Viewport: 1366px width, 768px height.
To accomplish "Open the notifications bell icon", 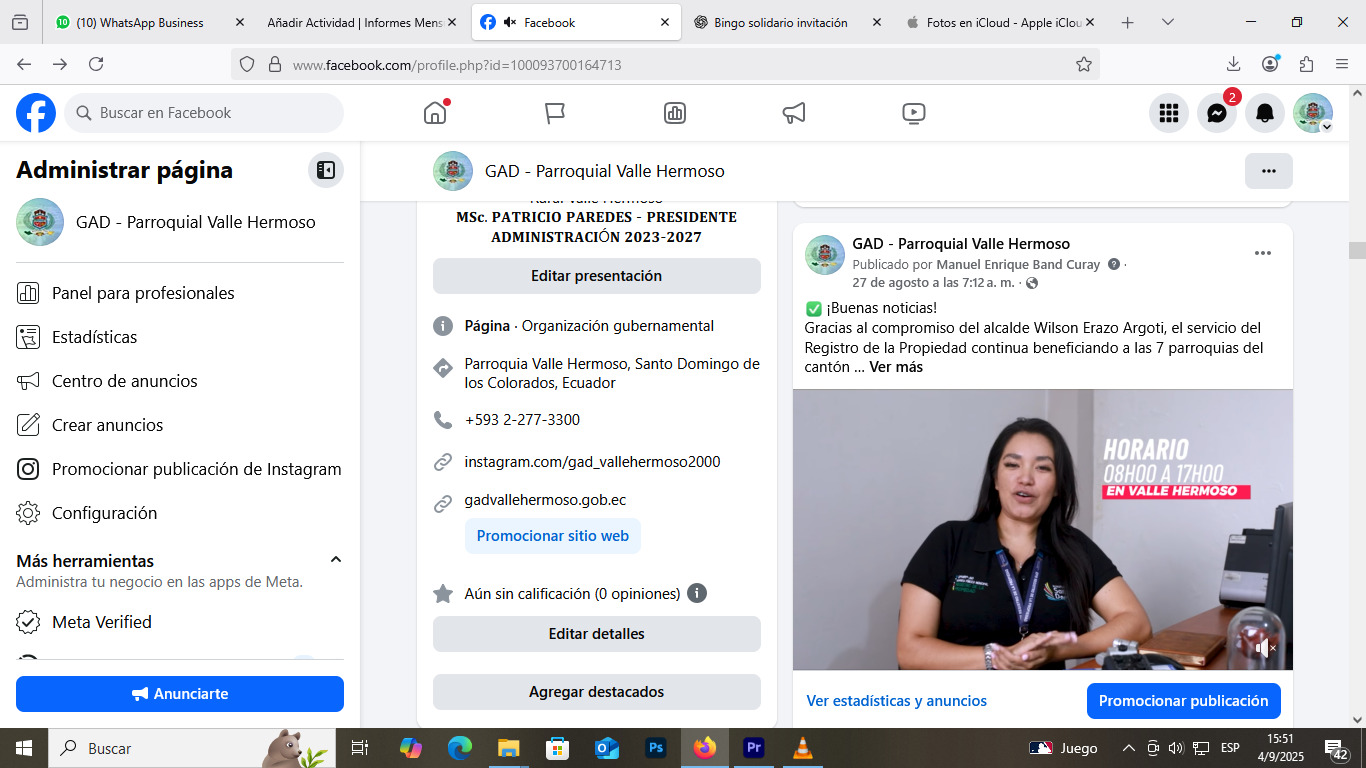I will [x=1264, y=113].
